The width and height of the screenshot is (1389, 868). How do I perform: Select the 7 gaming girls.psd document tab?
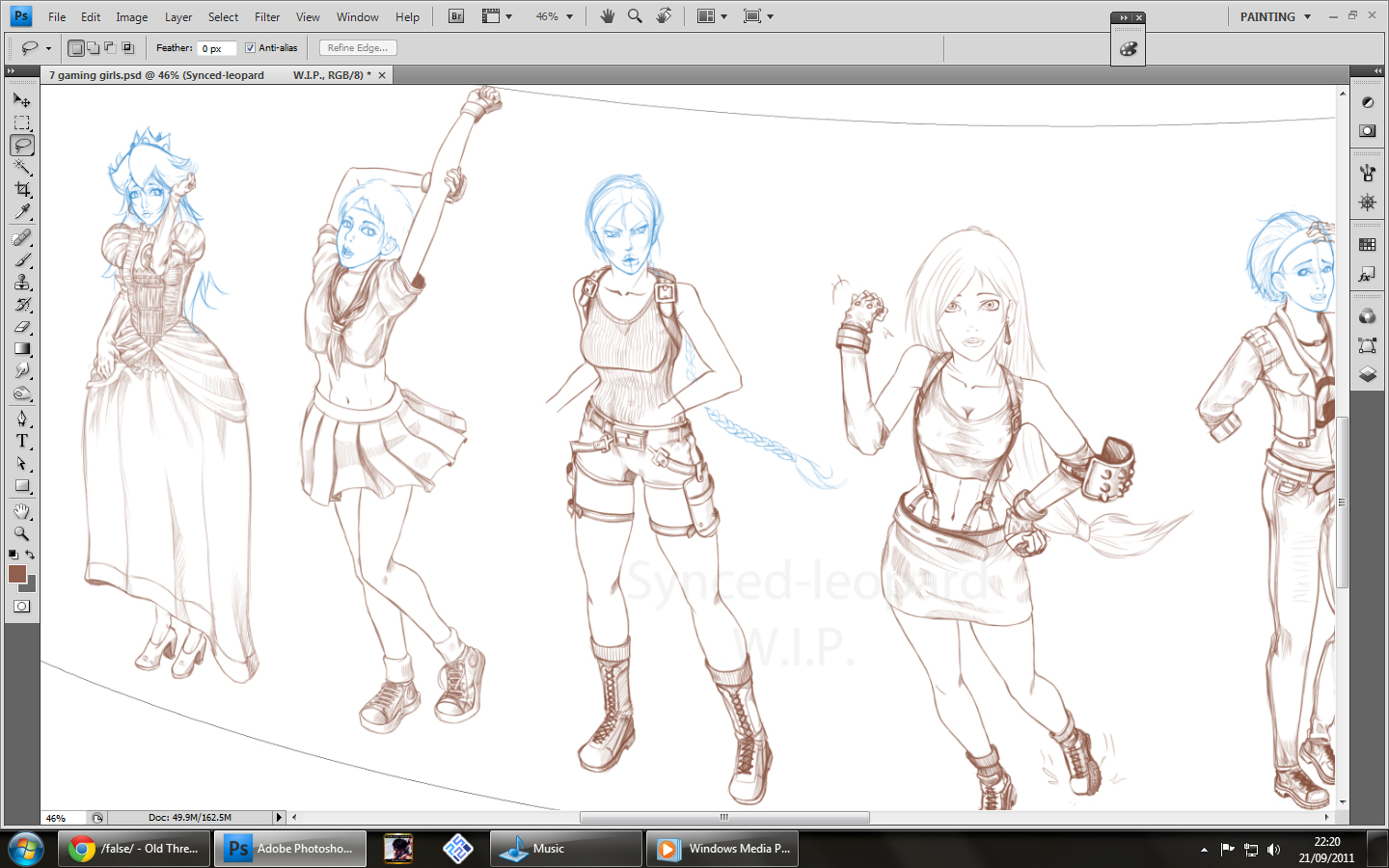(x=217, y=75)
